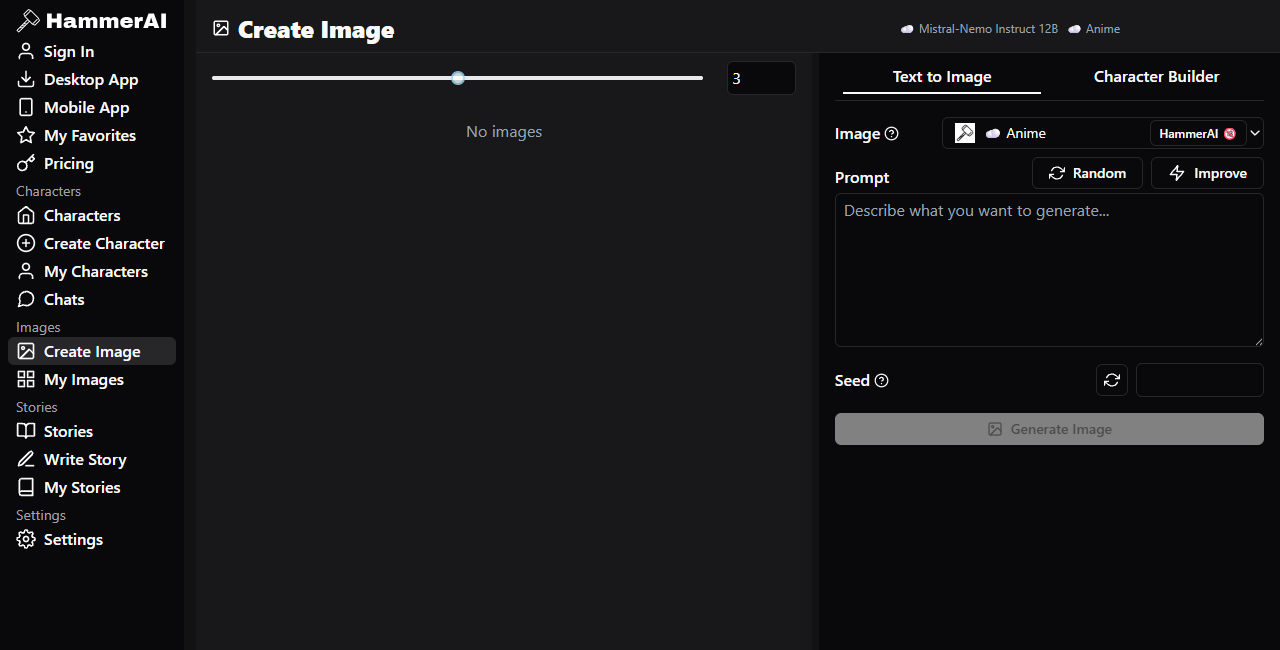Click the Desktop App download icon
1280x650 pixels.
tap(26, 79)
